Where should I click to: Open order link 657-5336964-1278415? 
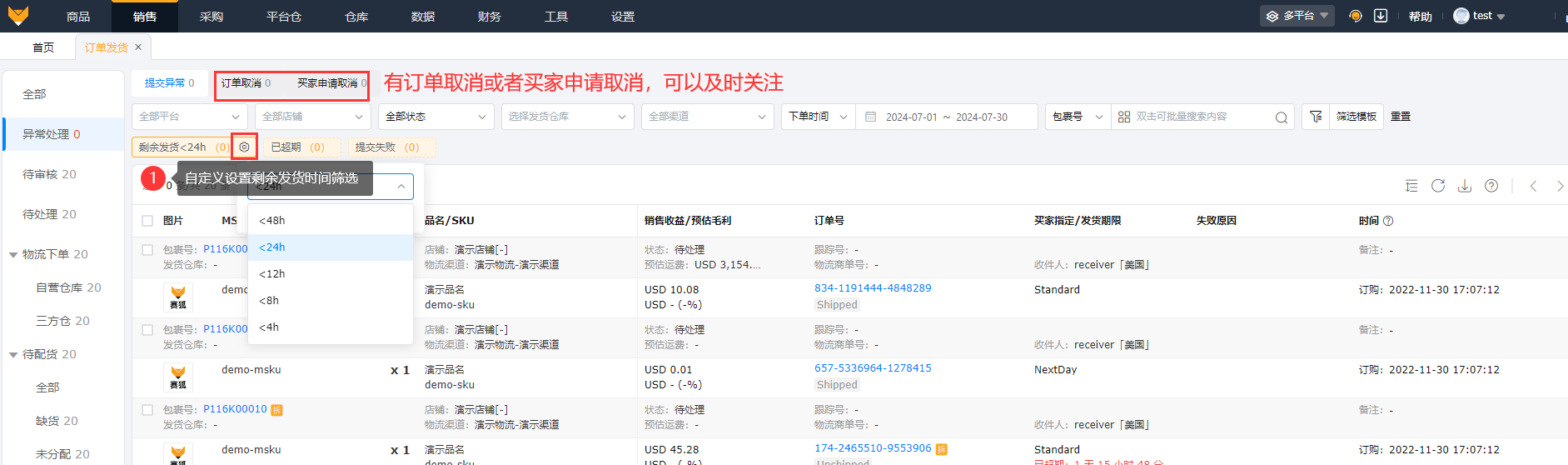(873, 368)
